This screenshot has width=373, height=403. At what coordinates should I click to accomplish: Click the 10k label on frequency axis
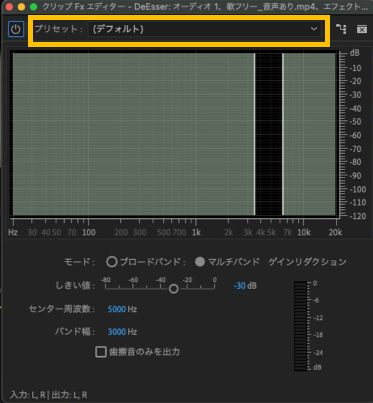(x=304, y=232)
